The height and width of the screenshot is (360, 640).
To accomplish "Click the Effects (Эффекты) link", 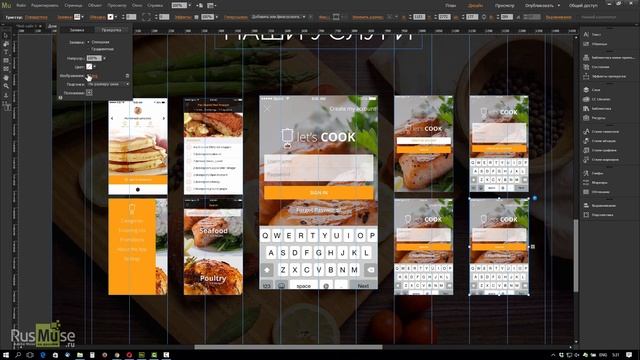I will click(183, 17).
